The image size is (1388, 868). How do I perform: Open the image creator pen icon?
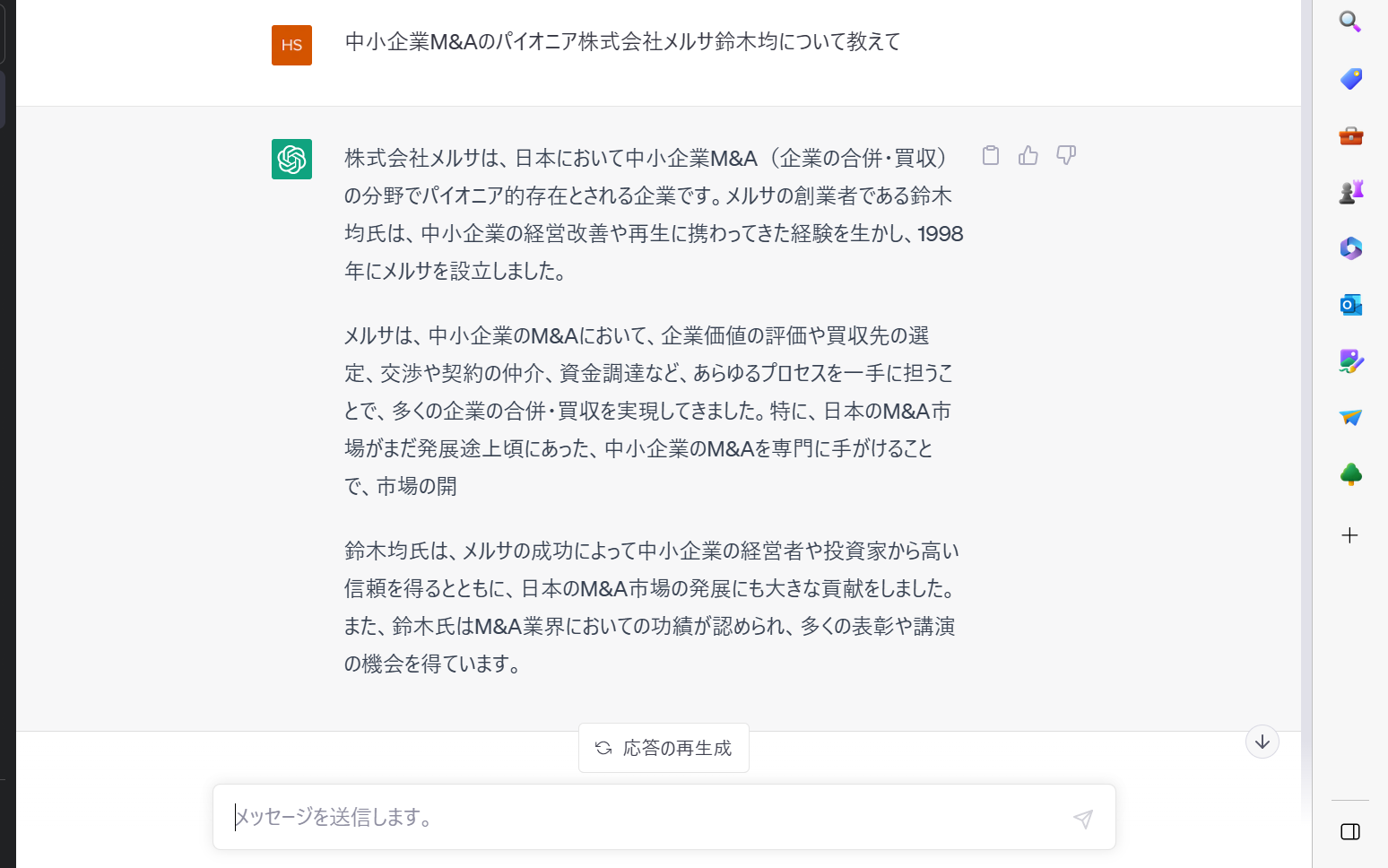click(1350, 361)
